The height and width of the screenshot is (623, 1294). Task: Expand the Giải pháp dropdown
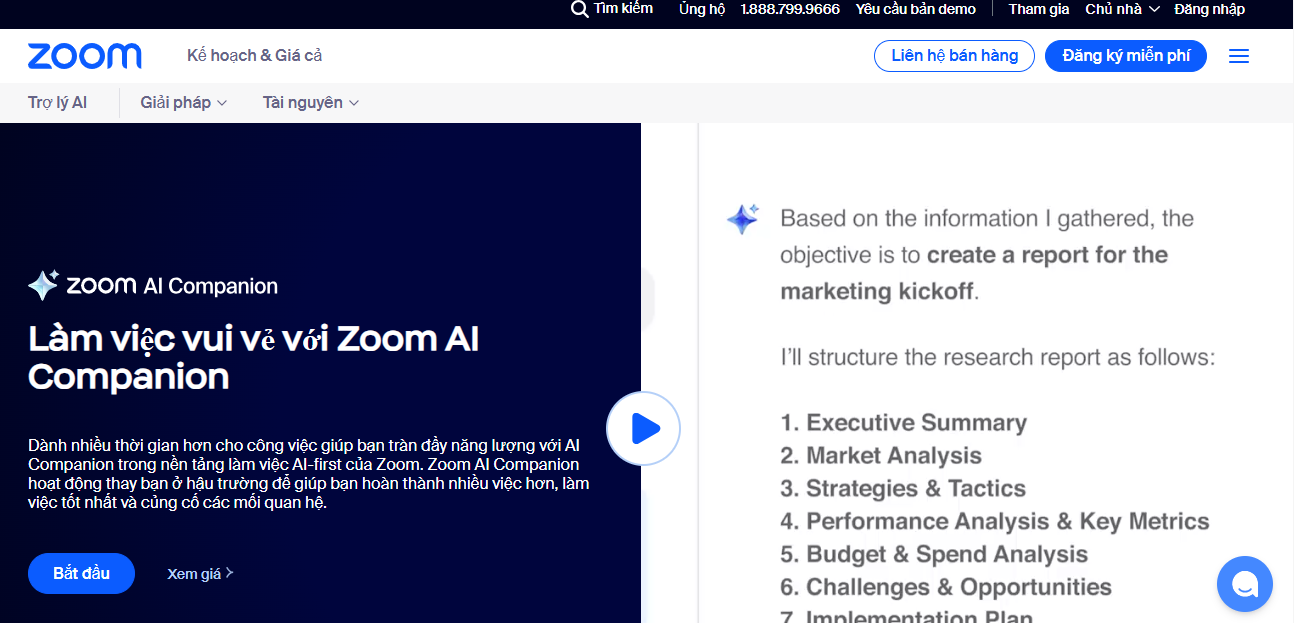[184, 102]
